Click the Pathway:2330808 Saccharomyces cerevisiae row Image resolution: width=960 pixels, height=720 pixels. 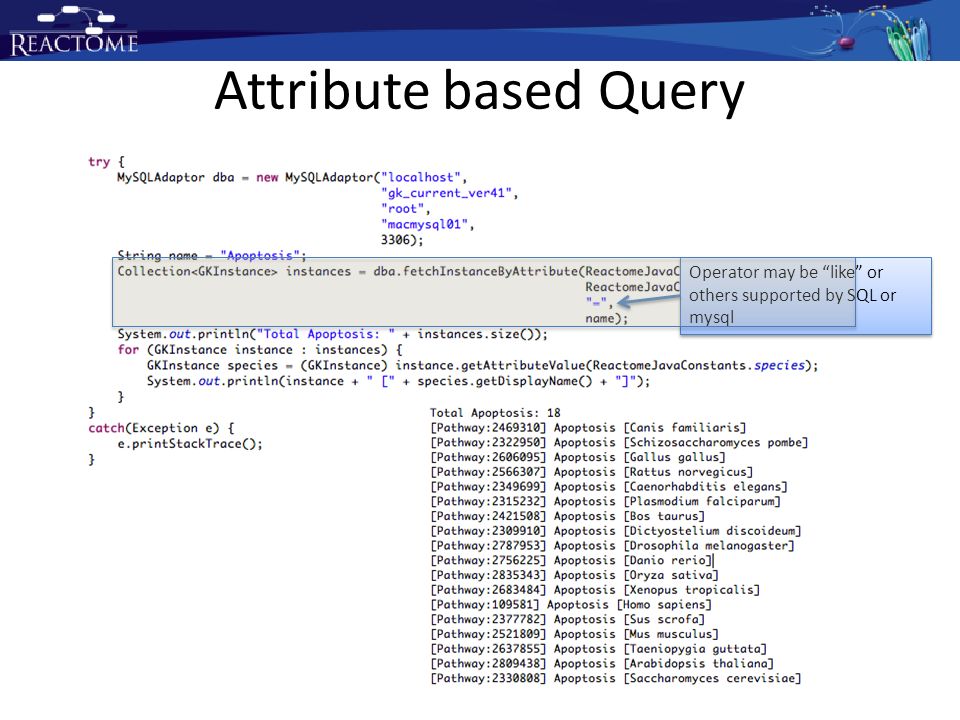pos(616,678)
